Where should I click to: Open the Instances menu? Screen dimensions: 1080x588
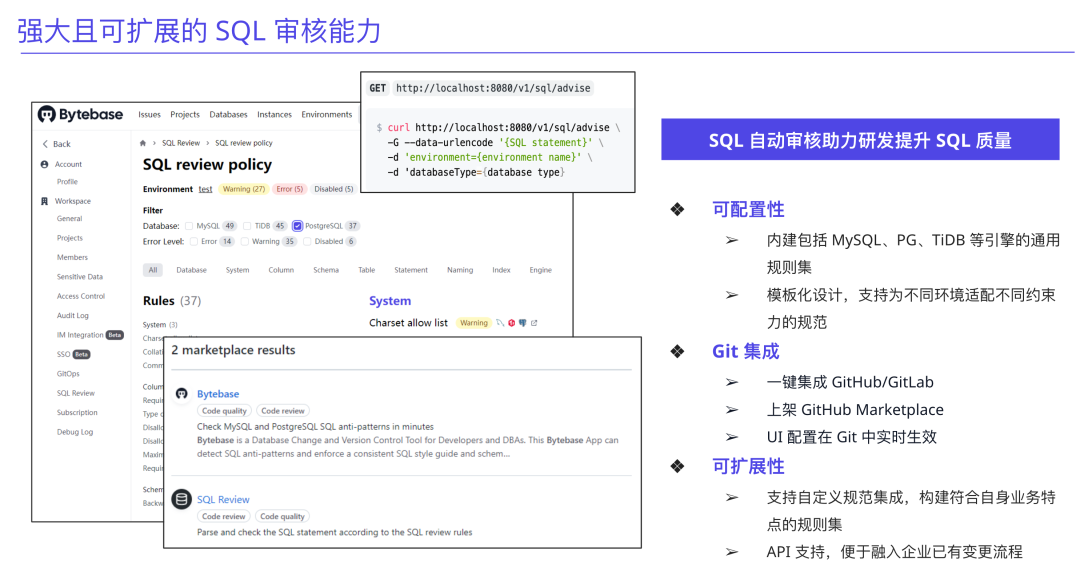click(x=274, y=115)
